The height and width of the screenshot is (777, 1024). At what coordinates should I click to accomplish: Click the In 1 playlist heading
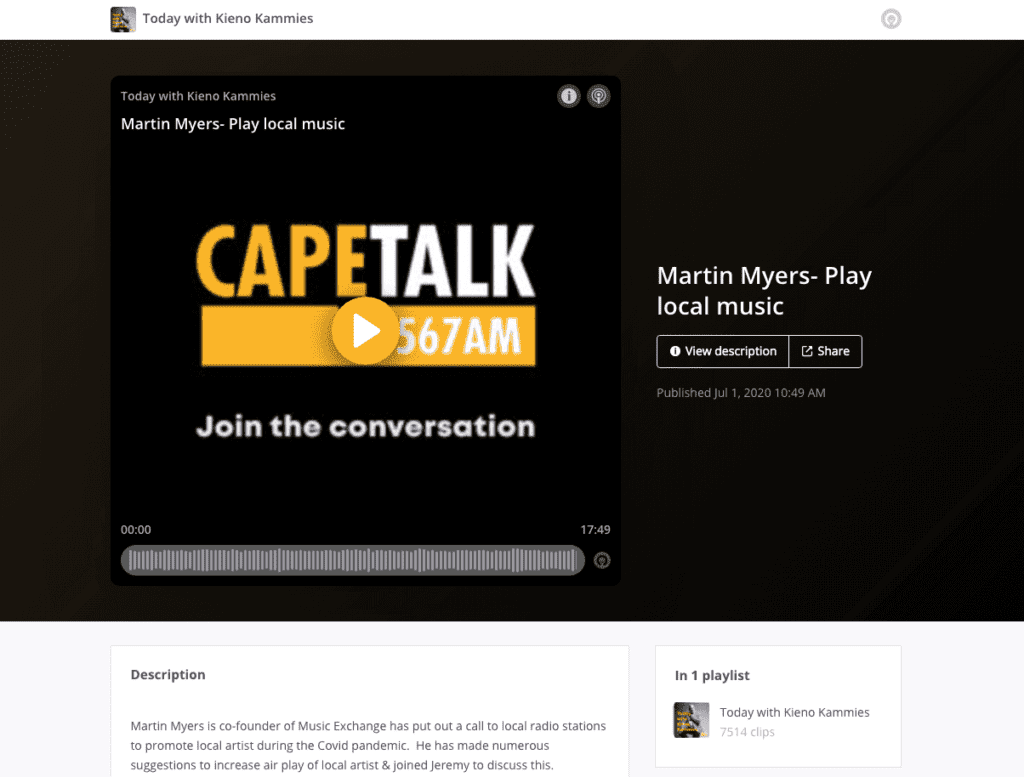coord(712,675)
